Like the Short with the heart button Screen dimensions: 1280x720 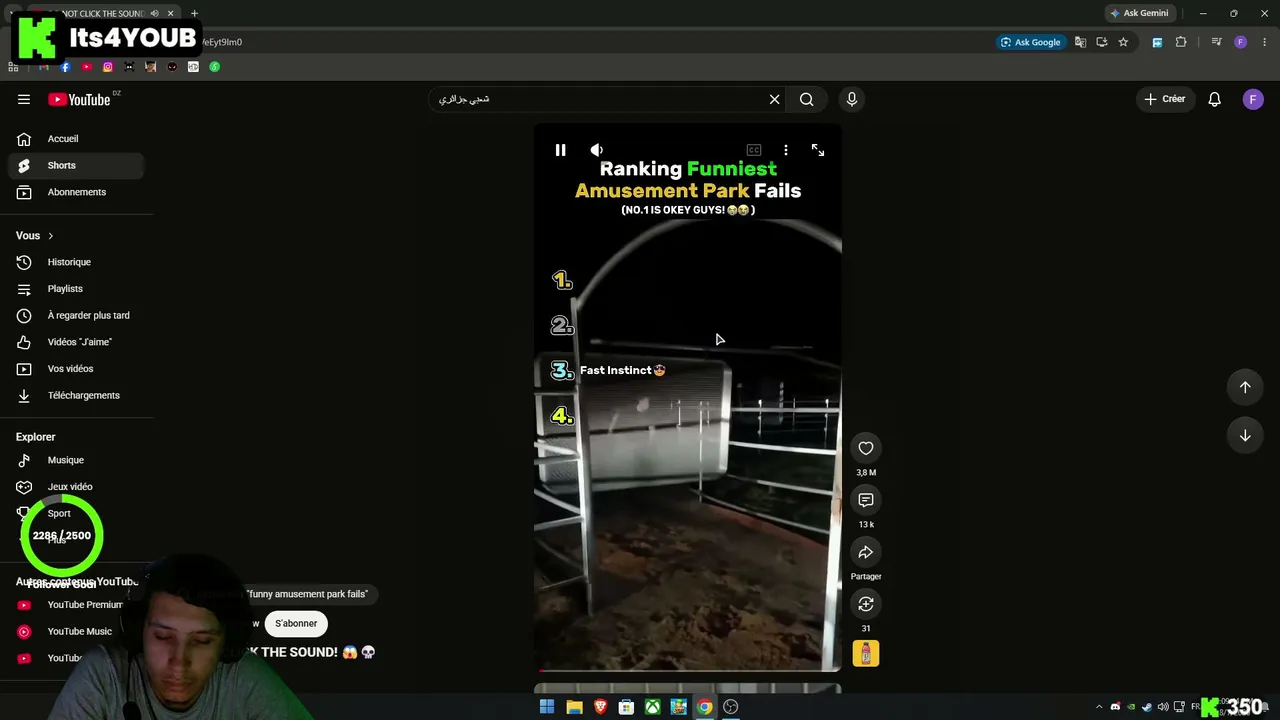(866, 448)
